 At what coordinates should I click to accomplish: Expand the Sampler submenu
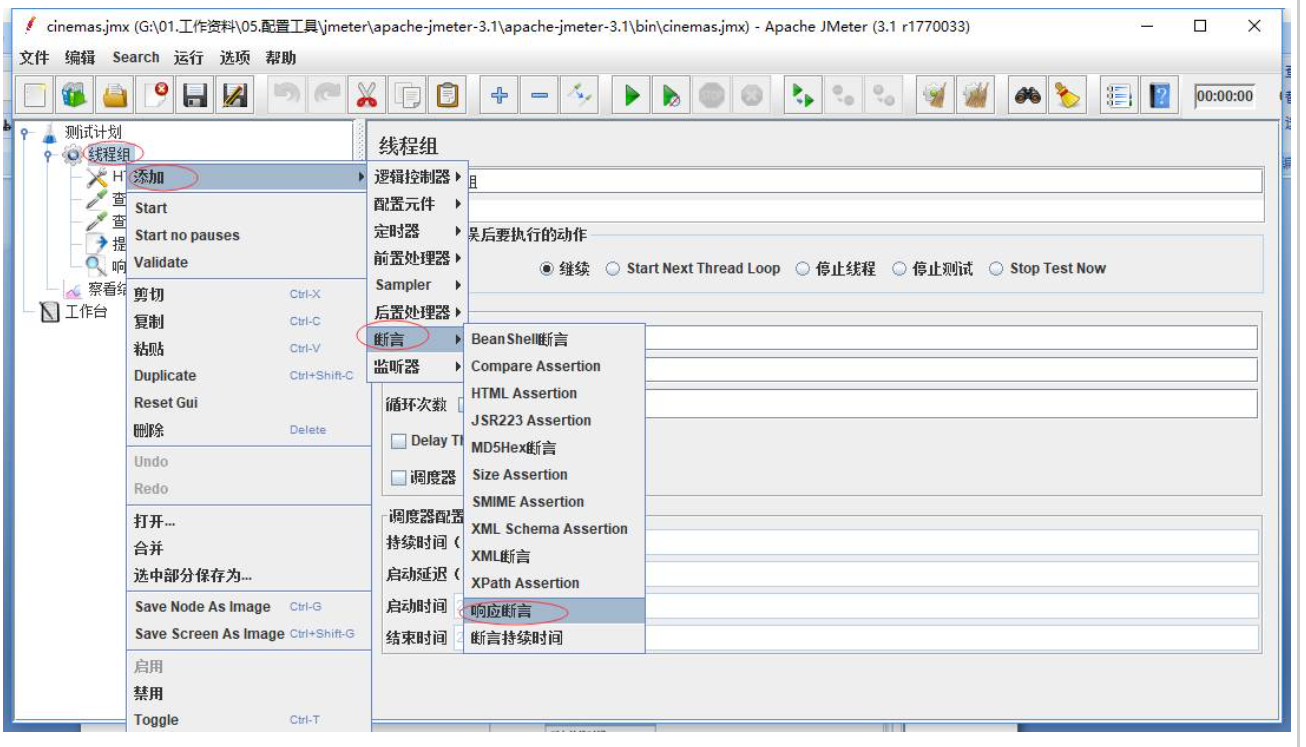click(x=418, y=285)
